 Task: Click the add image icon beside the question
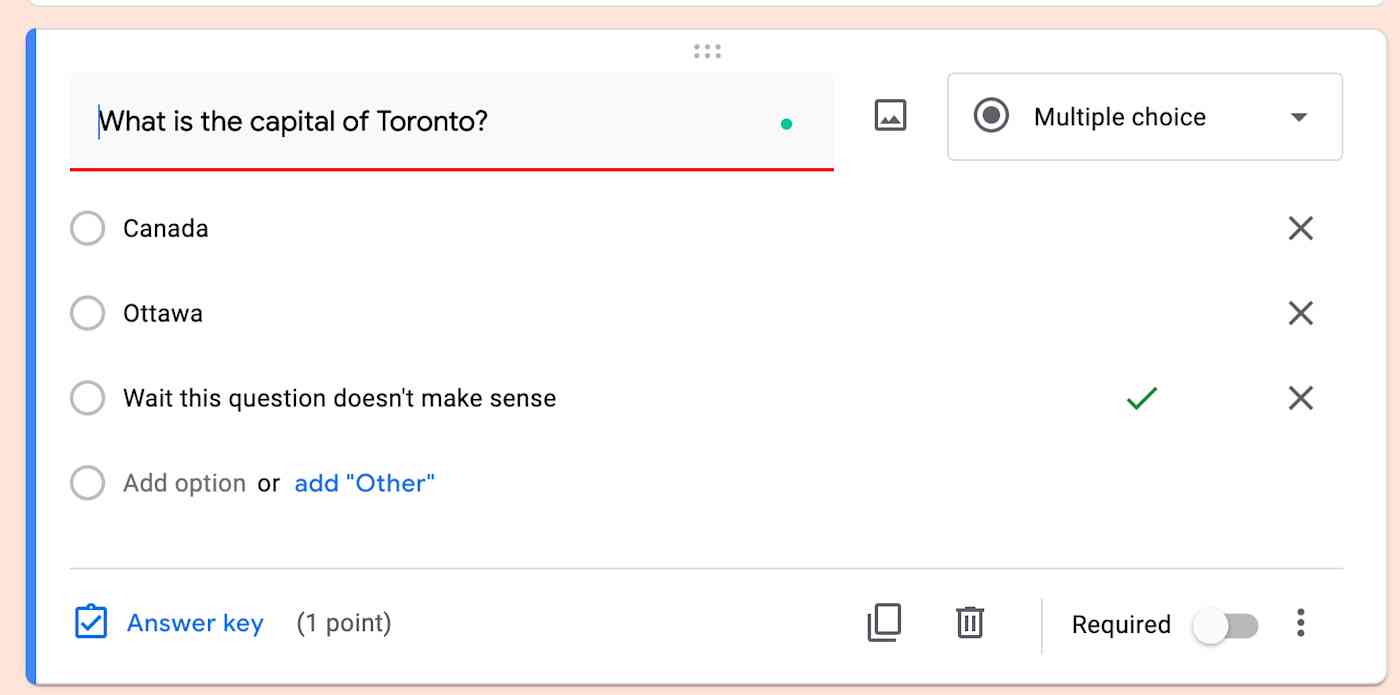pyautogui.click(x=890, y=115)
